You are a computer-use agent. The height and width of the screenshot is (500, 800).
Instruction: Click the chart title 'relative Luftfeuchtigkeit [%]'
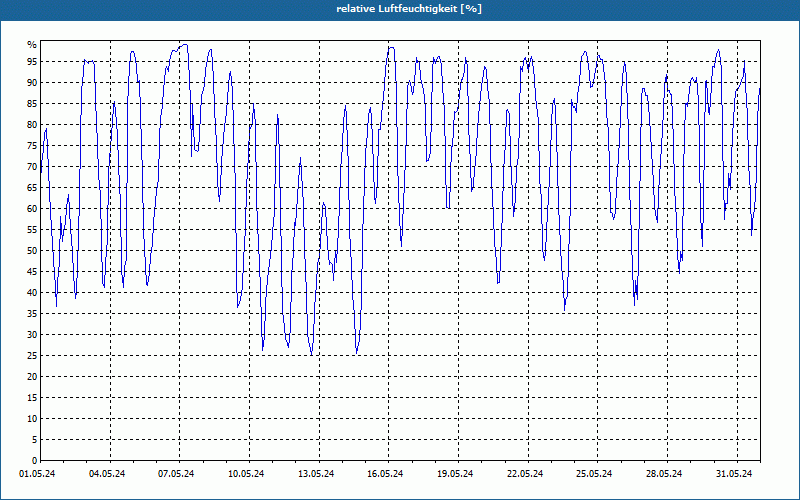409,9
